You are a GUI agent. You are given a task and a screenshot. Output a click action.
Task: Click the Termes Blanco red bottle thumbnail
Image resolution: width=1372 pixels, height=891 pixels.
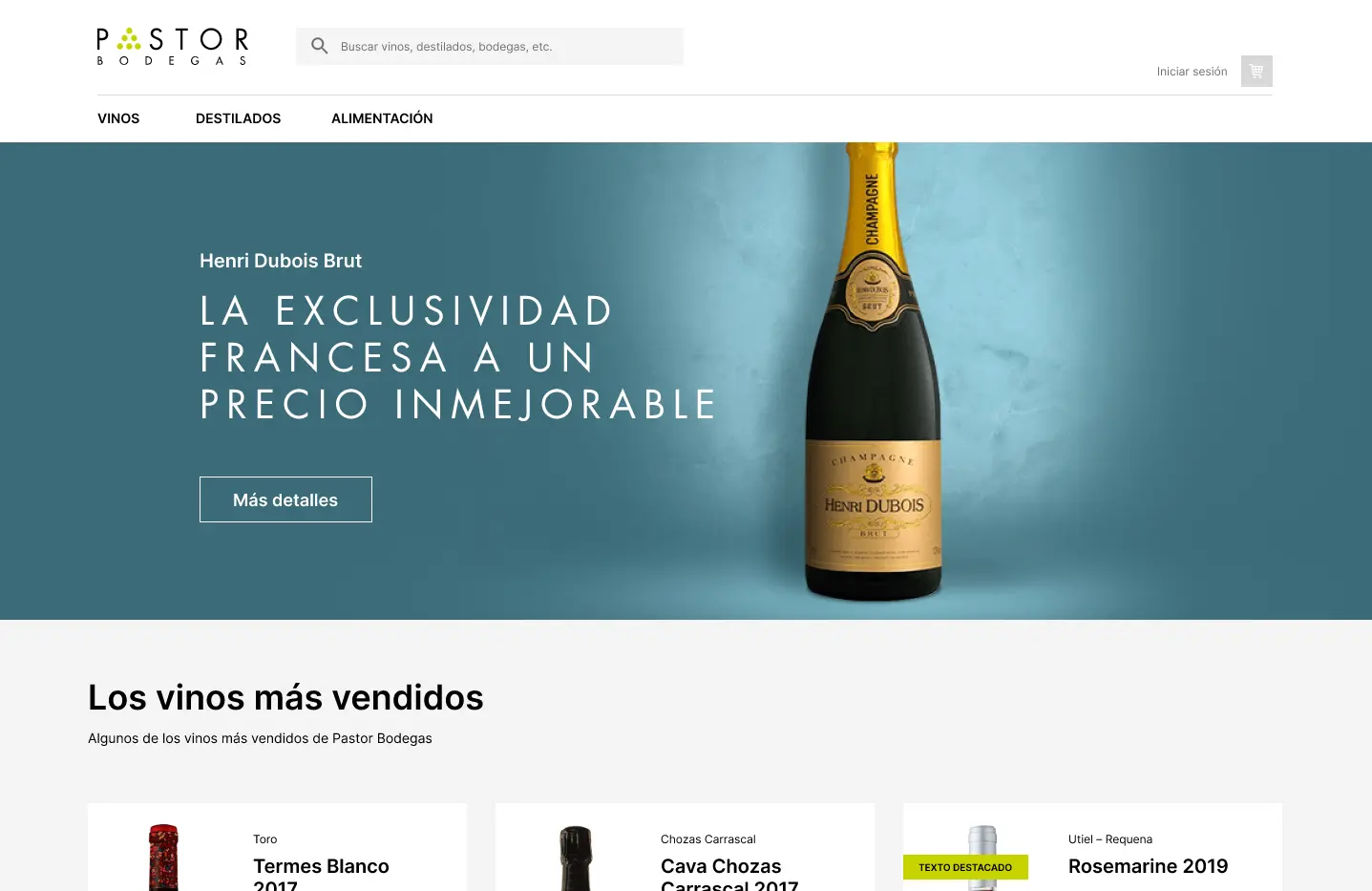tap(163, 858)
